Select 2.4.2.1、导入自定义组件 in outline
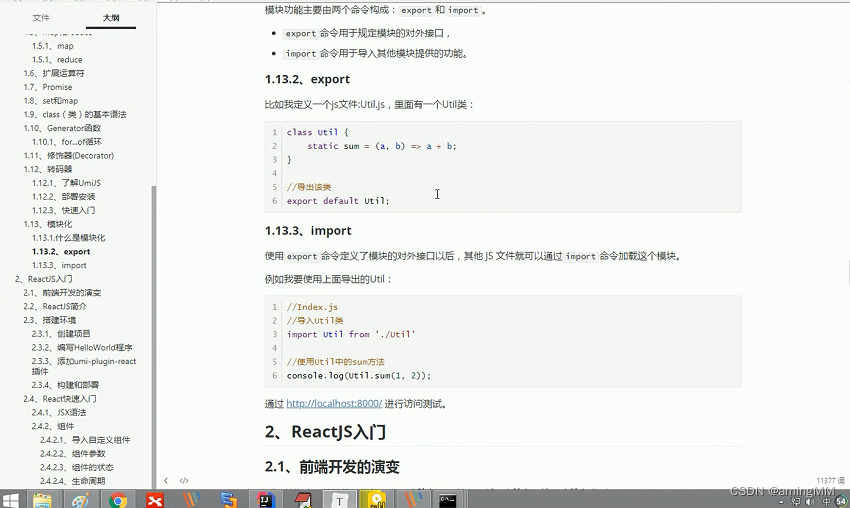This screenshot has width=850, height=508. pyautogui.click(x=85, y=440)
